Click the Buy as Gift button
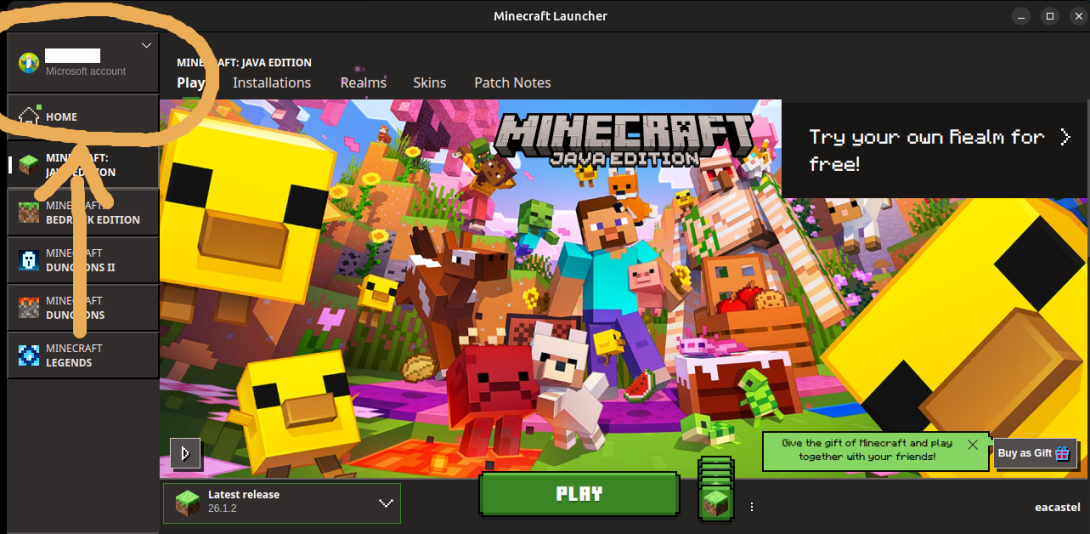1090x534 pixels. point(1034,453)
